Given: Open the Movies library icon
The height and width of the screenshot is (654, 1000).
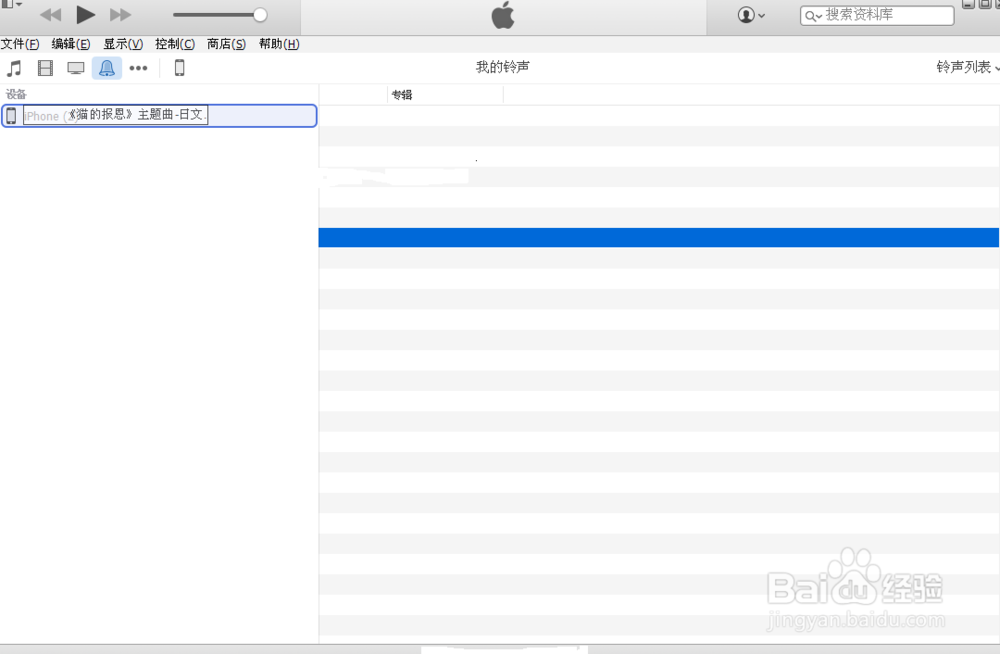Looking at the screenshot, I should (x=45, y=68).
